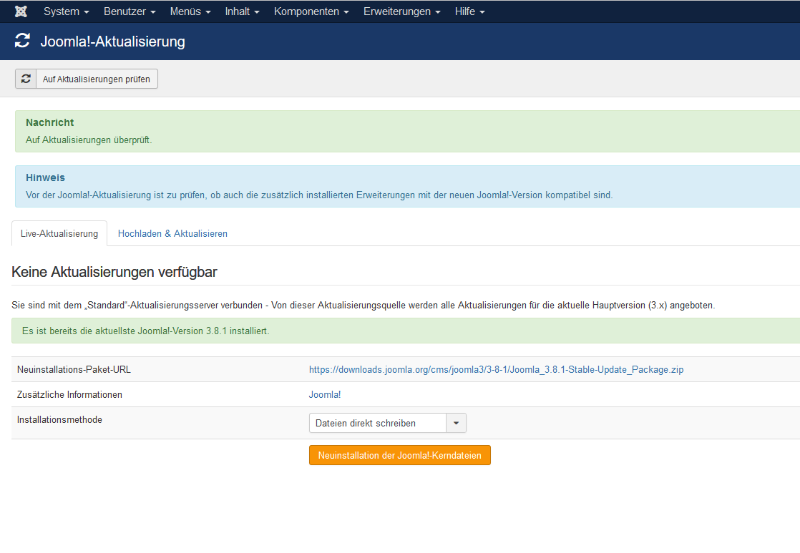
Task: Click the Auf Aktualisierungen überprüft message
Action: (x=89, y=139)
